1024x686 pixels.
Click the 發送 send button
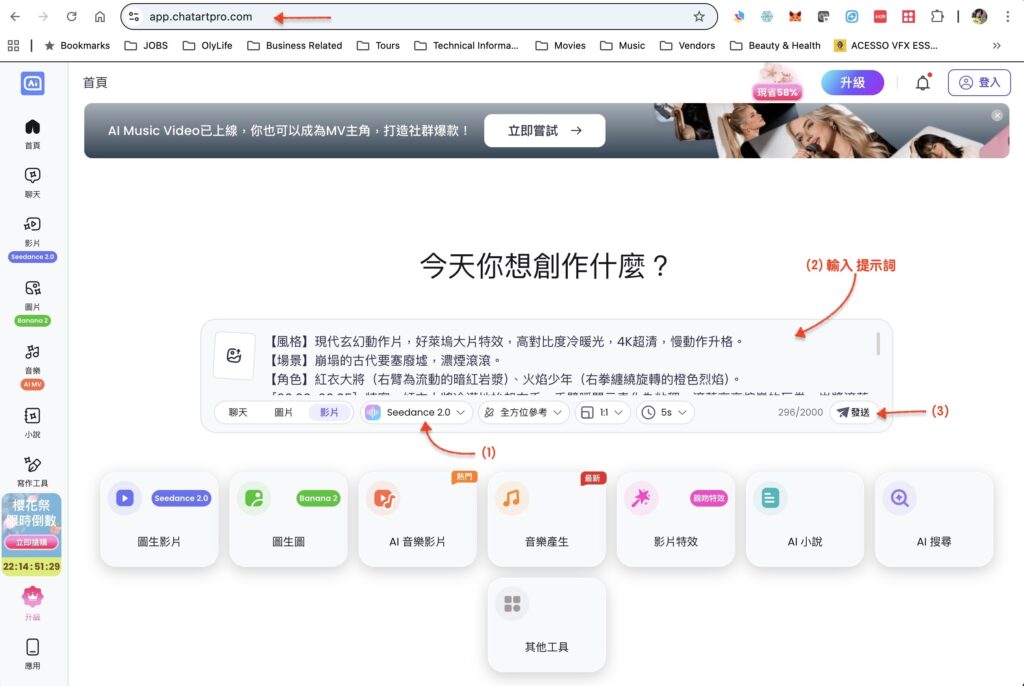[x=853, y=412]
